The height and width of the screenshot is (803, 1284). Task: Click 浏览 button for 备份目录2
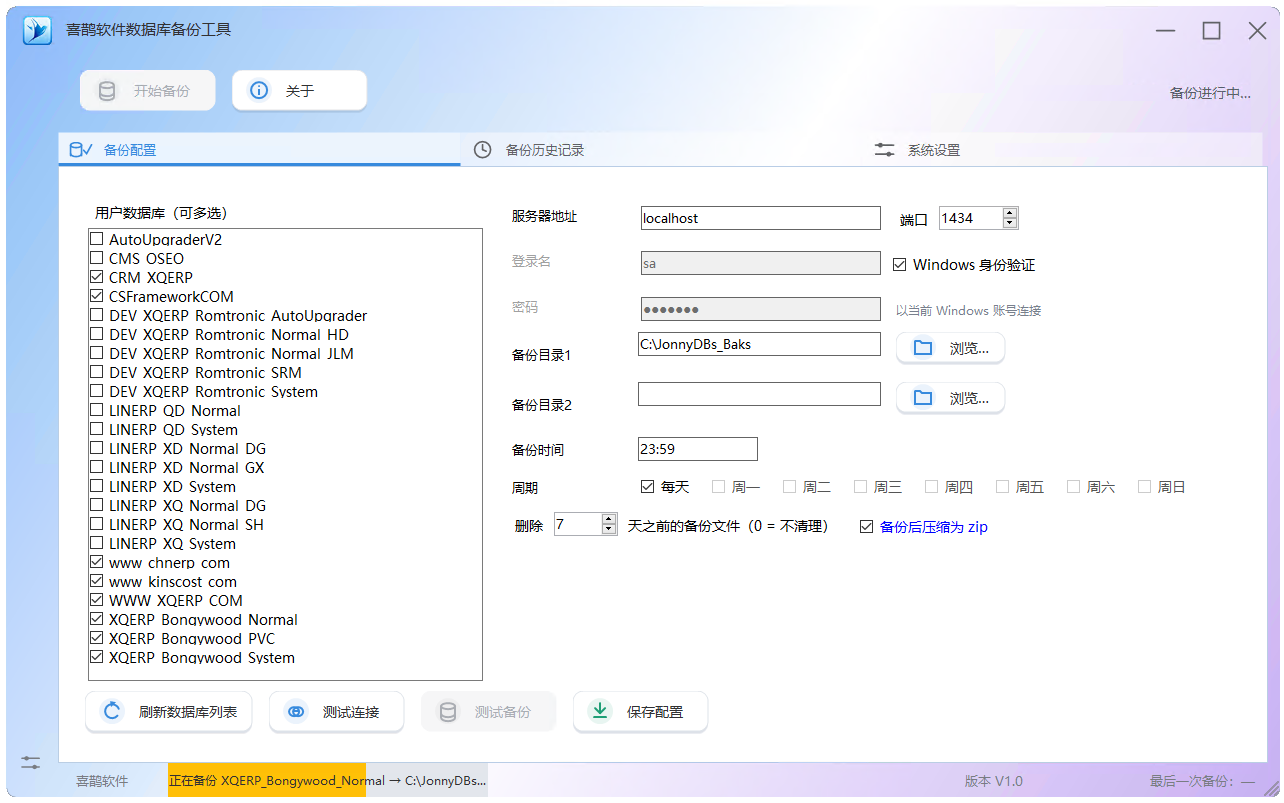click(951, 398)
